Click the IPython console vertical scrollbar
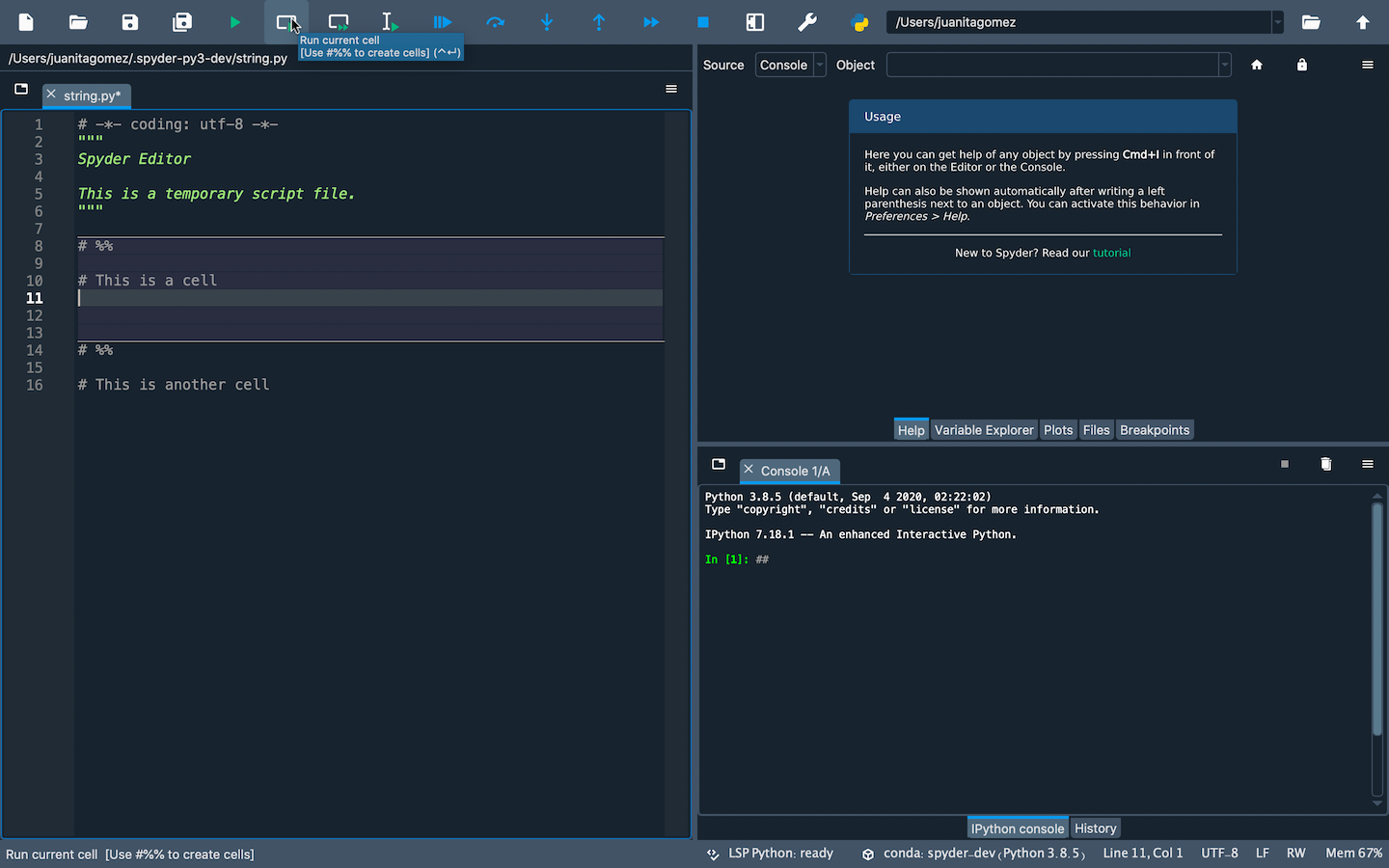 (1376, 617)
